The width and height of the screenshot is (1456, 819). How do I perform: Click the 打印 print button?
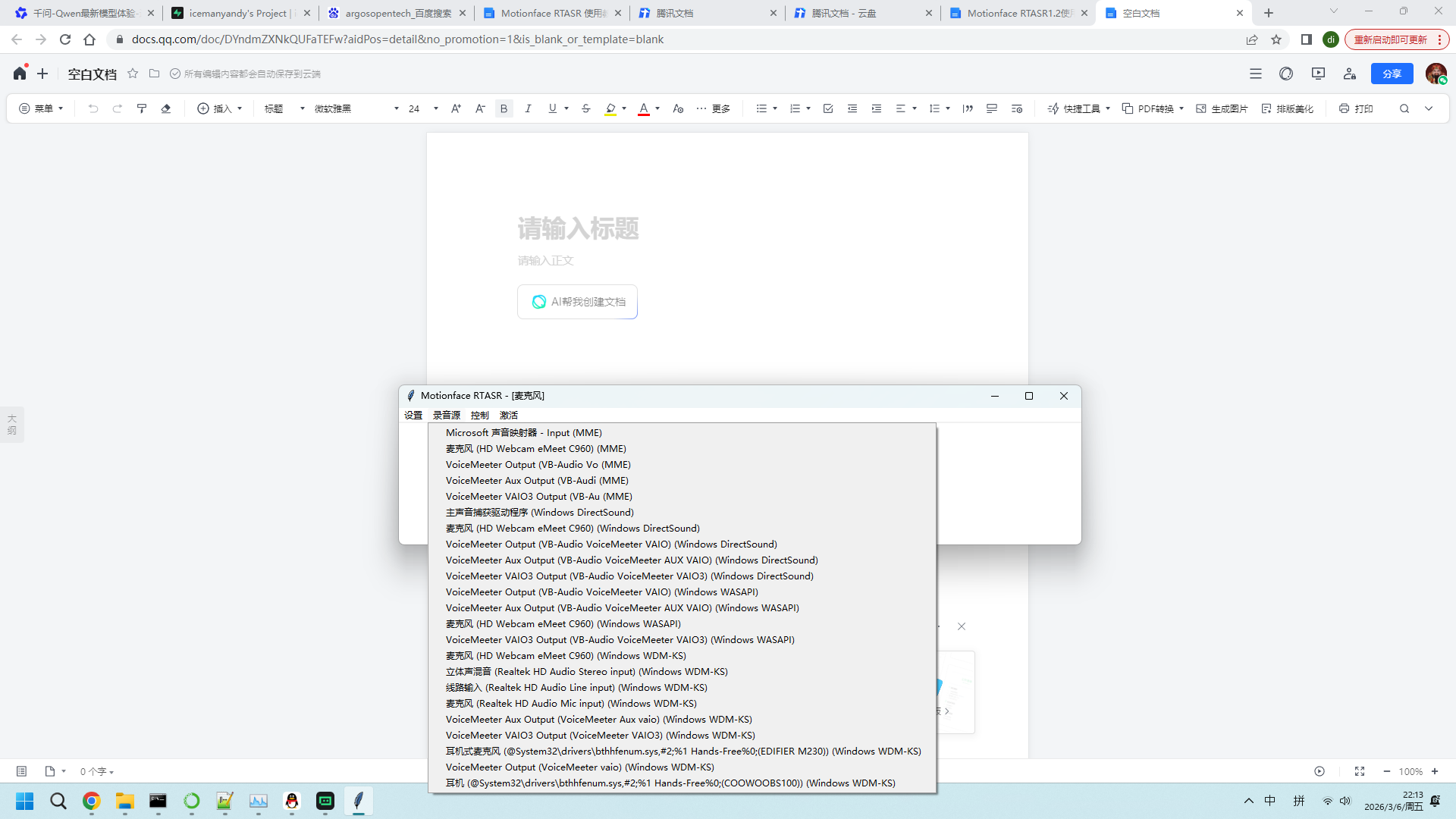click(1356, 108)
